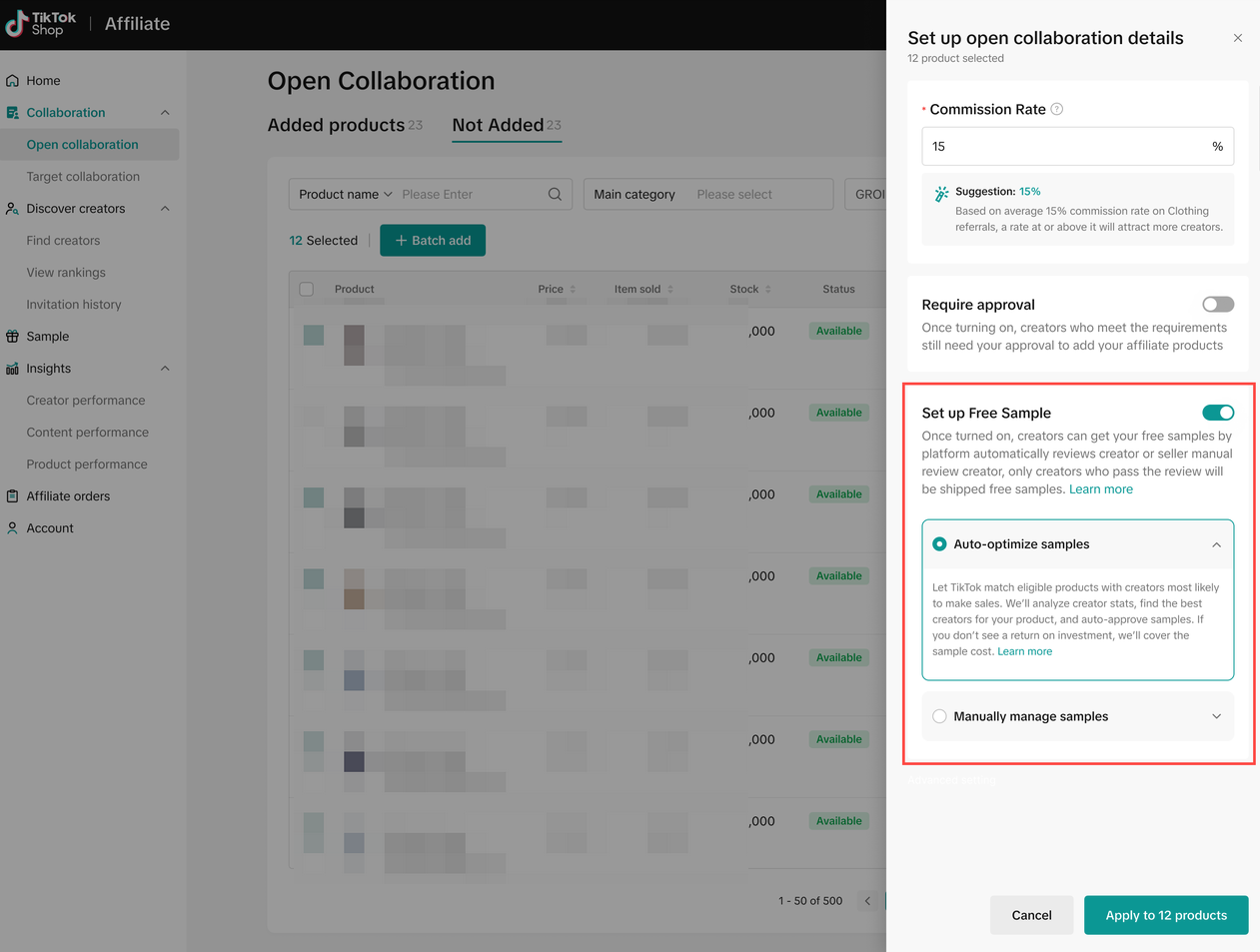Click the Home sidebar icon
1260x952 pixels.
[x=13, y=81]
